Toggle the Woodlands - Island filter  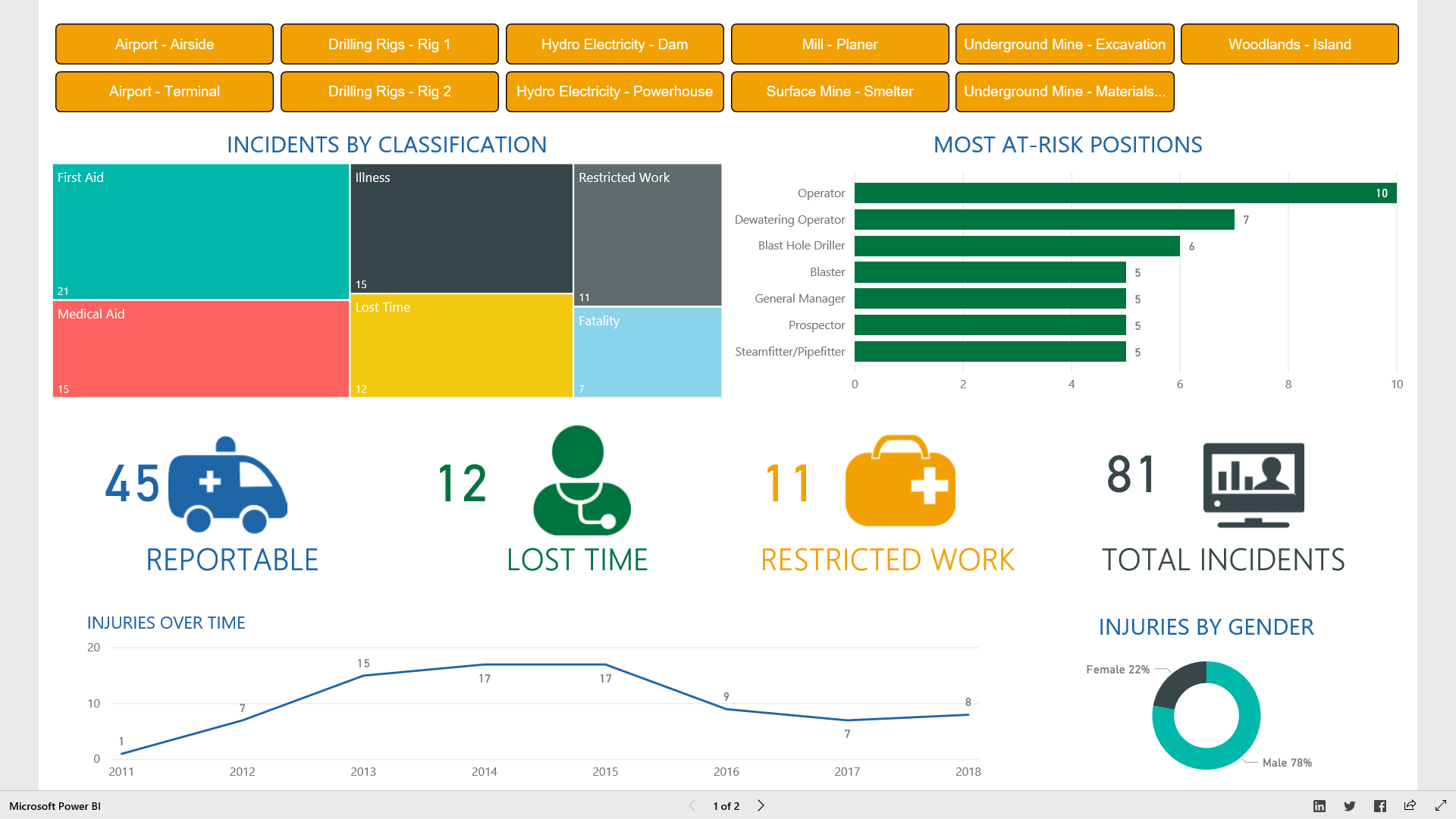(1289, 44)
